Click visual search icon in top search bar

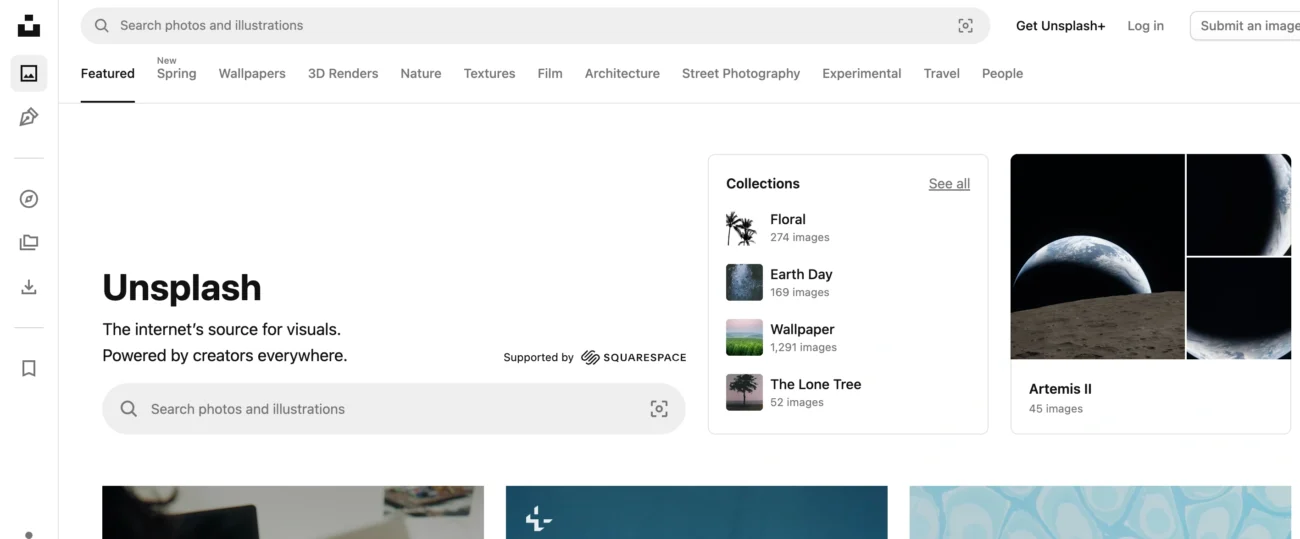pyautogui.click(x=965, y=26)
